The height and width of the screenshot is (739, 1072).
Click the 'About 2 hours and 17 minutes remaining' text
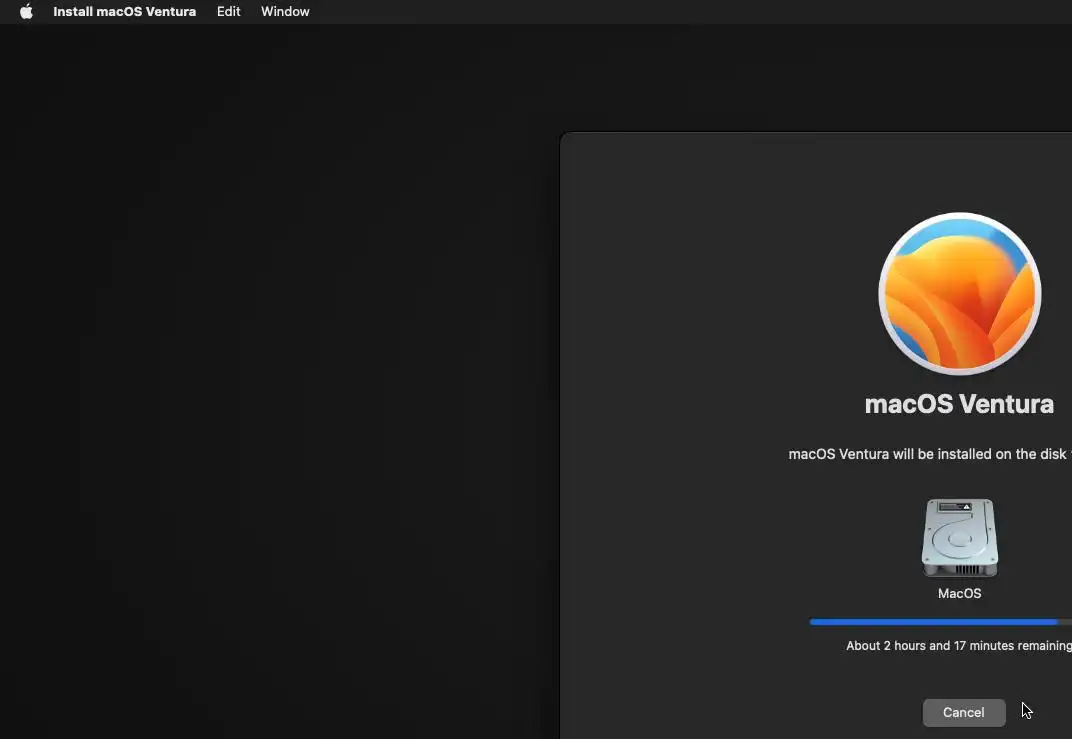click(x=959, y=645)
